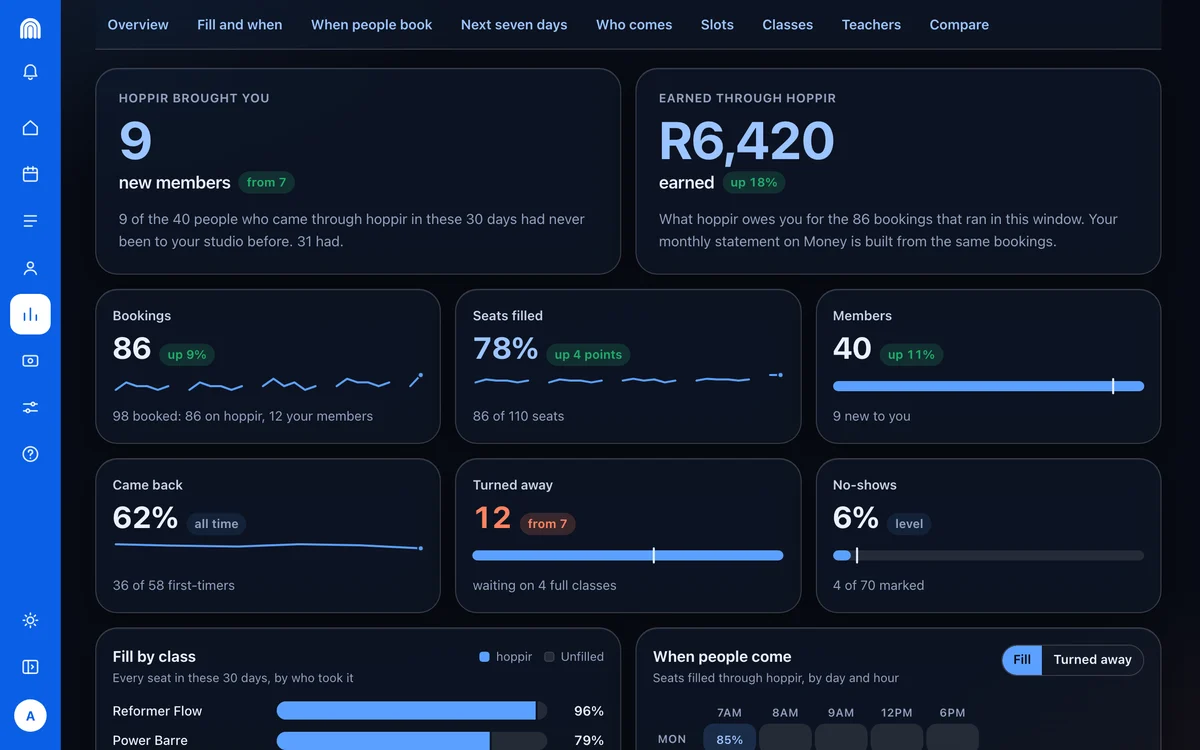Open the sliders settings icon in sidebar
This screenshot has width=1200, height=750.
click(x=30, y=407)
